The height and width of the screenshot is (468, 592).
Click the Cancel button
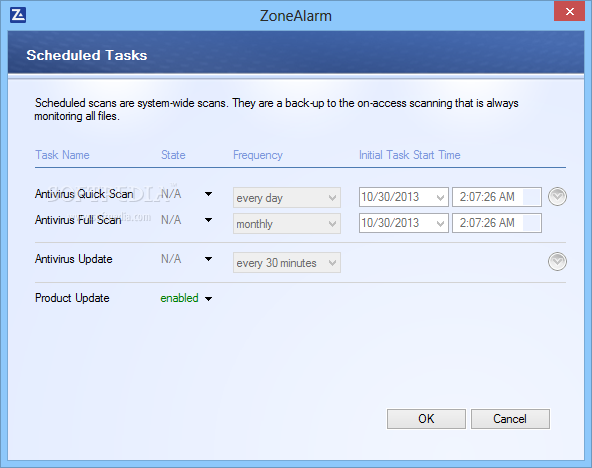[x=510, y=419]
